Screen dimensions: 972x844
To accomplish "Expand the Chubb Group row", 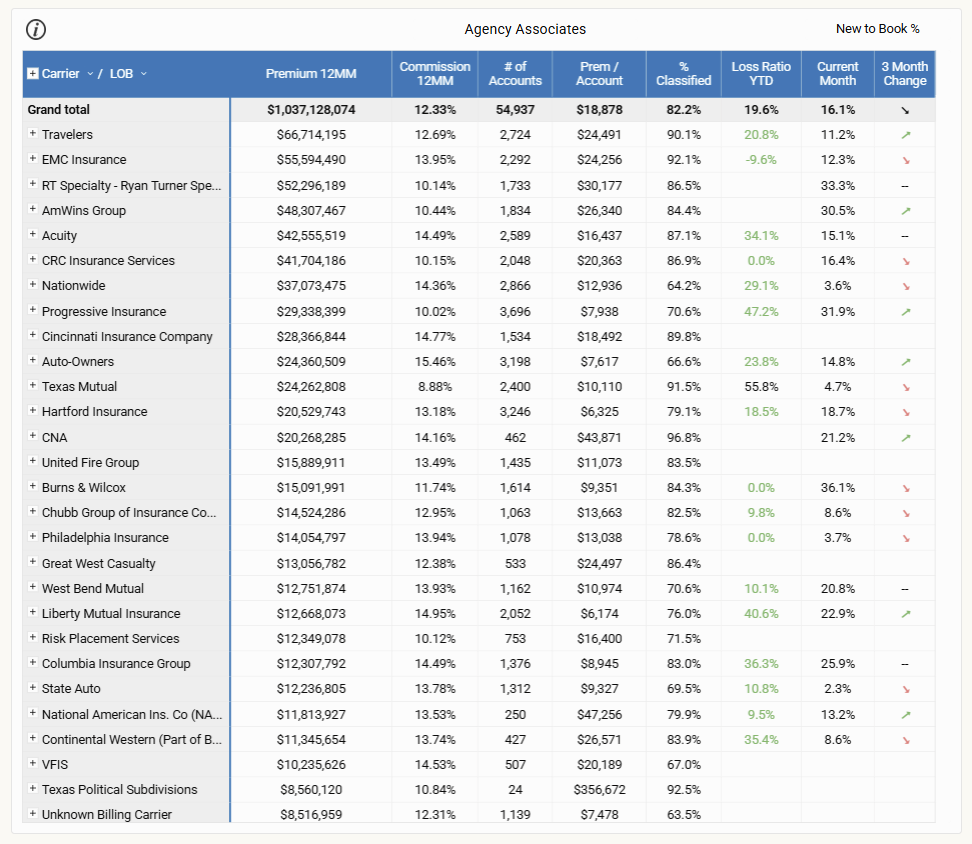I will pyautogui.click(x=32, y=512).
